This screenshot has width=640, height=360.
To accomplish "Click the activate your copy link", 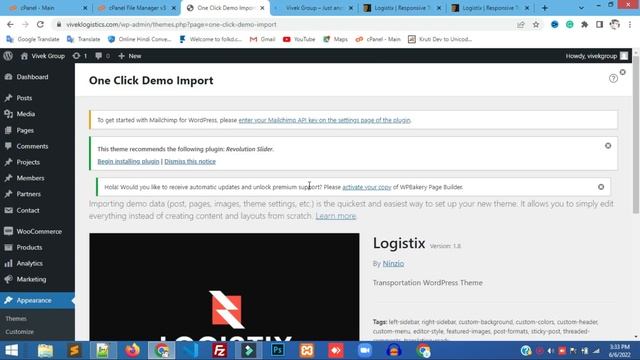I will tap(367, 187).
